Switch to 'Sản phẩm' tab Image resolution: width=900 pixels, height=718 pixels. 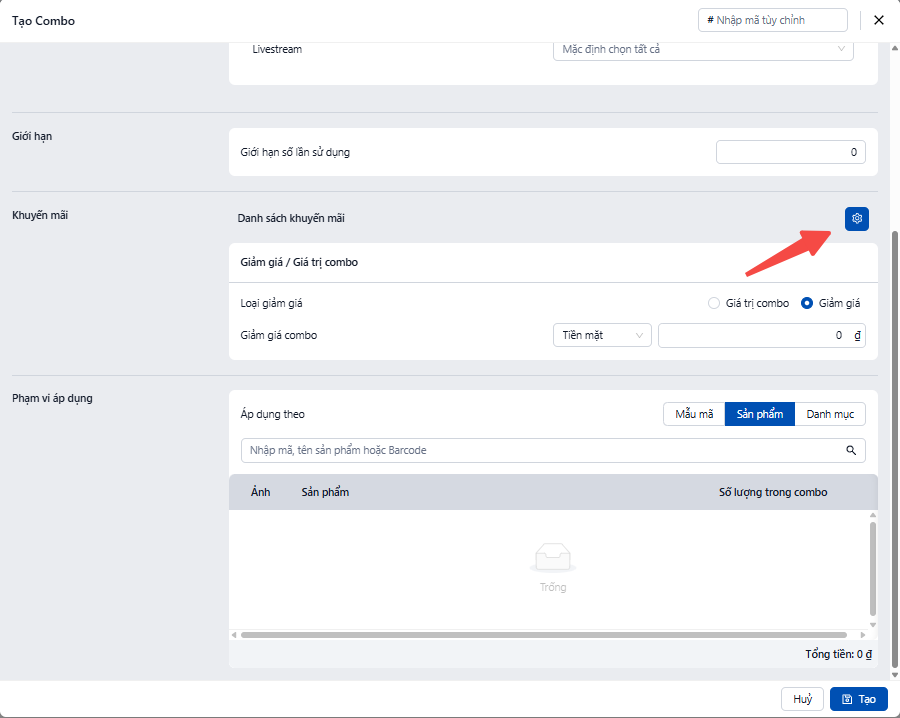[759, 414]
